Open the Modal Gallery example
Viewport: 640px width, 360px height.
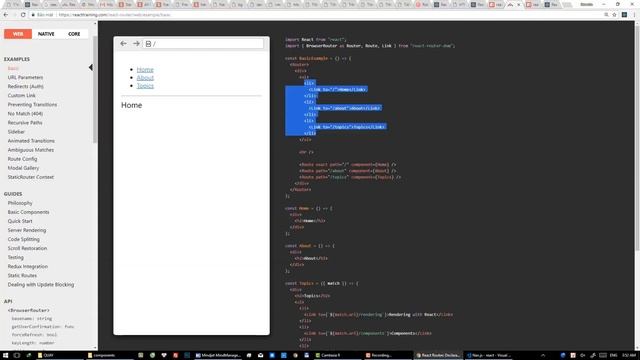23,168
